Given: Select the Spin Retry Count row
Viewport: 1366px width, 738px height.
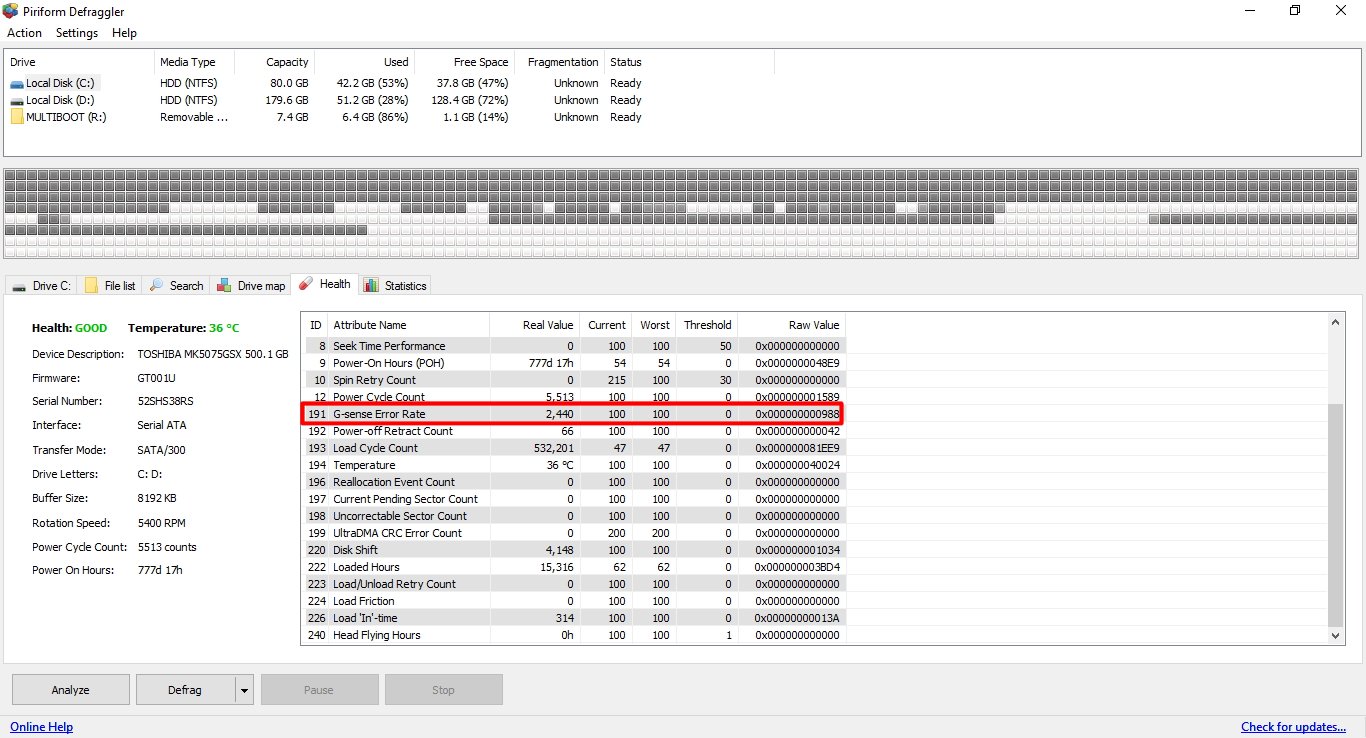Looking at the screenshot, I should [573, 380].
